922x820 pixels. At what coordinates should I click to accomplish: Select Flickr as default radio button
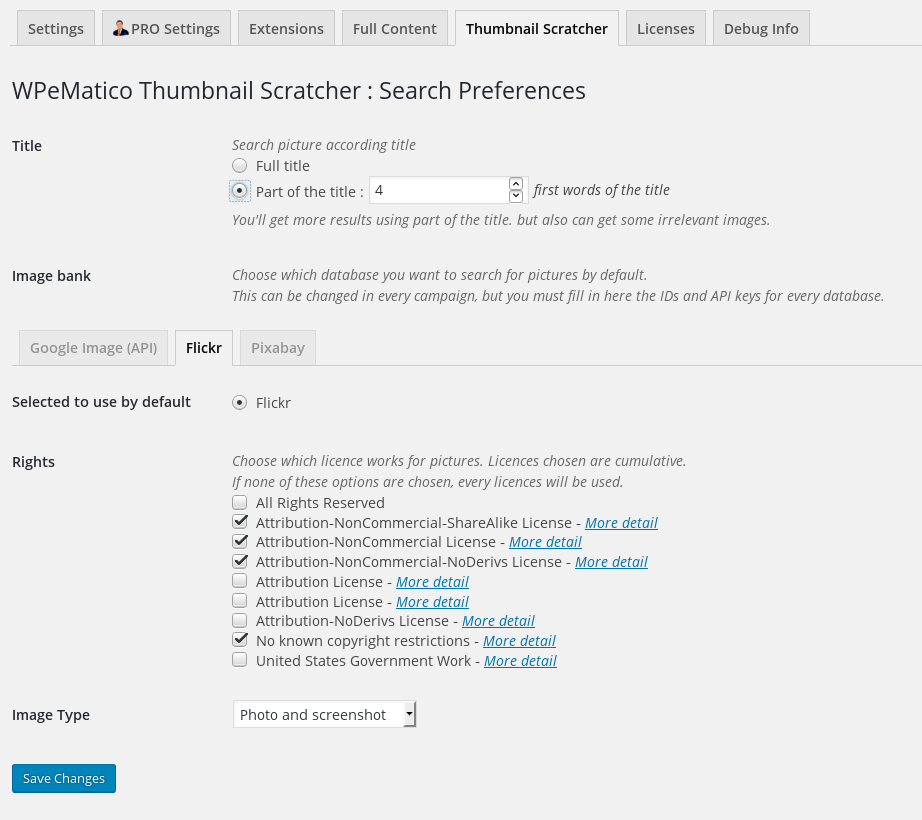tap(239, 403)
